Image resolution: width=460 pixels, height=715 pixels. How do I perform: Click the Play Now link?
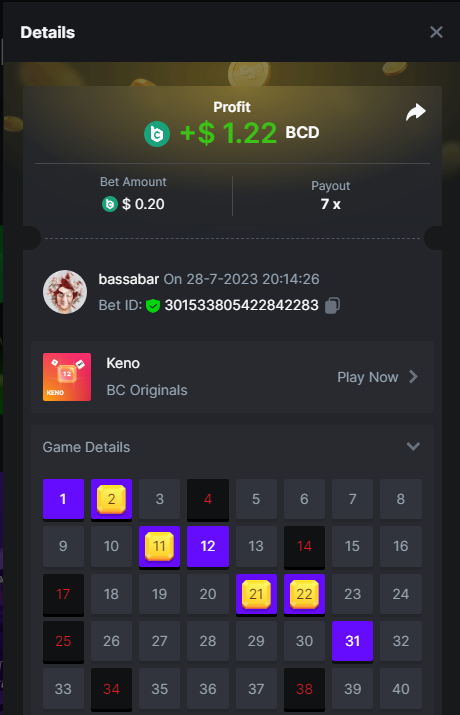tap(367, 377)
